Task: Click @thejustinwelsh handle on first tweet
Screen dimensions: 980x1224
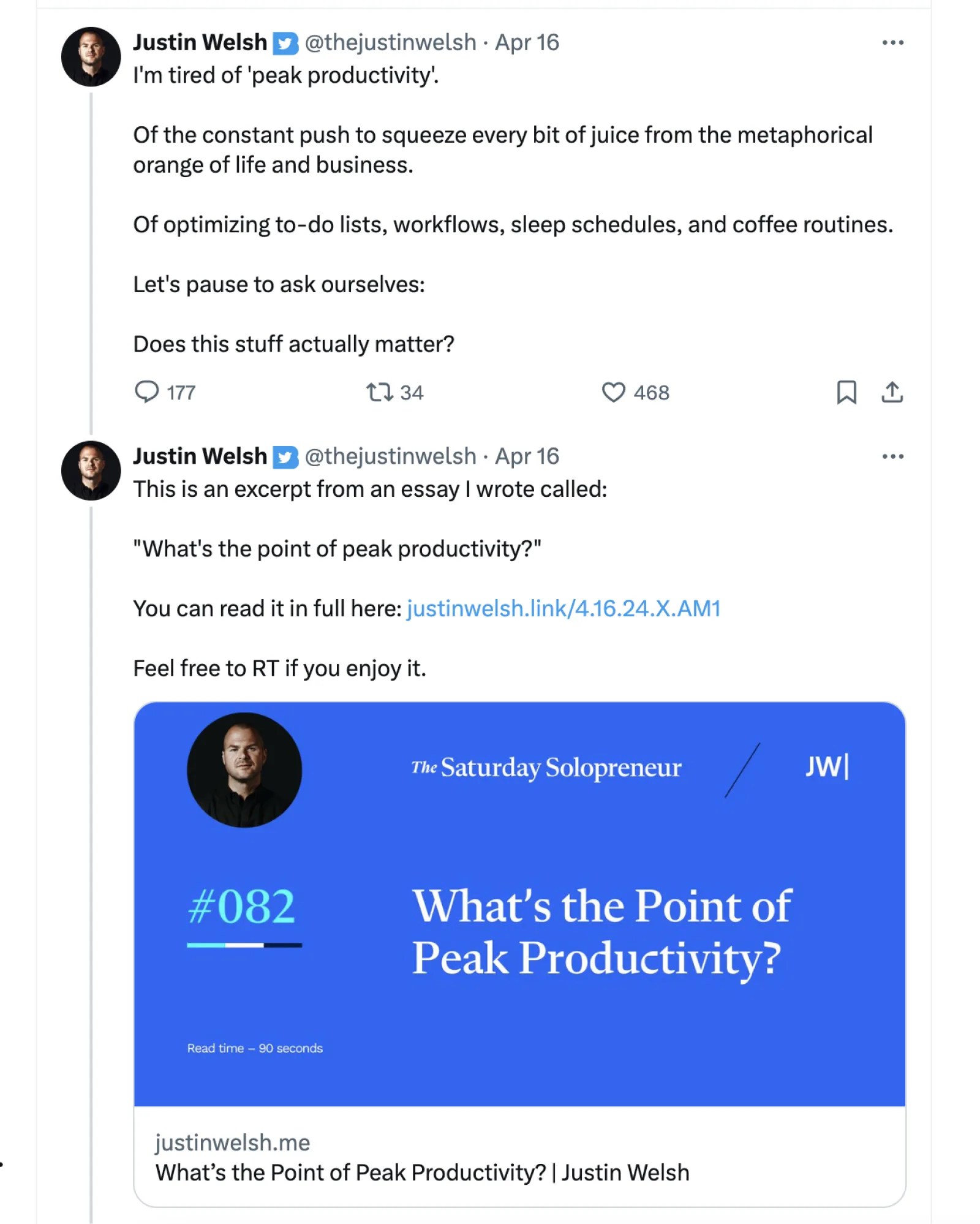Action: [x=390, y=43]
